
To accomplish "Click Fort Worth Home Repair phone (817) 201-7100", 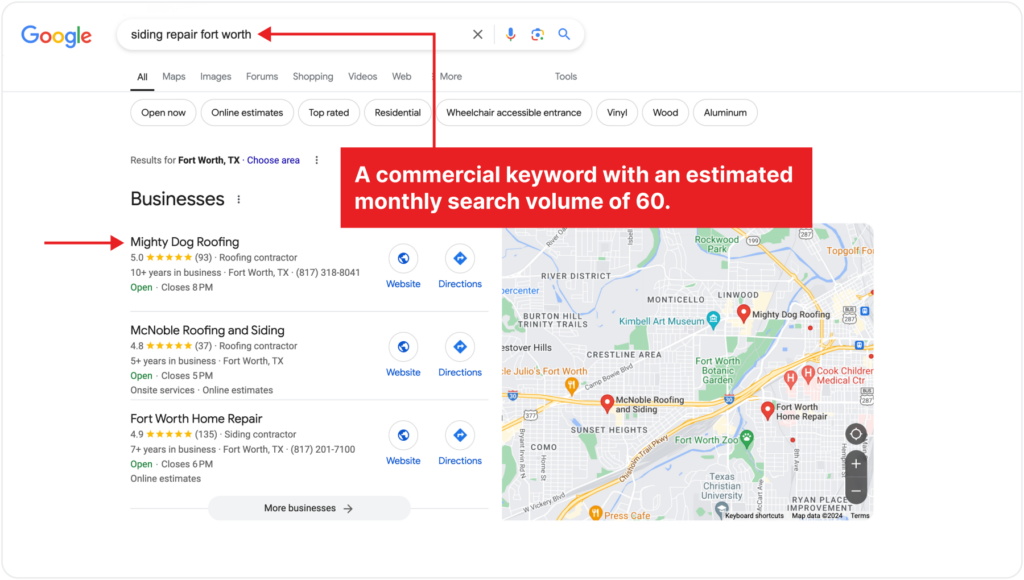I will click(x=323, y=449).
